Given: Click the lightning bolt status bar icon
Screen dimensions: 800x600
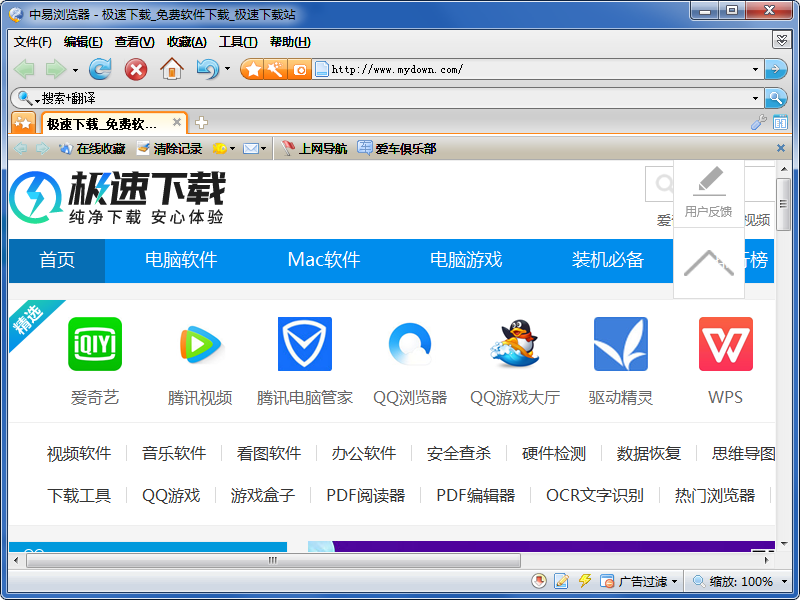Looking at the screenshot, I should click(x=585, y=581).
